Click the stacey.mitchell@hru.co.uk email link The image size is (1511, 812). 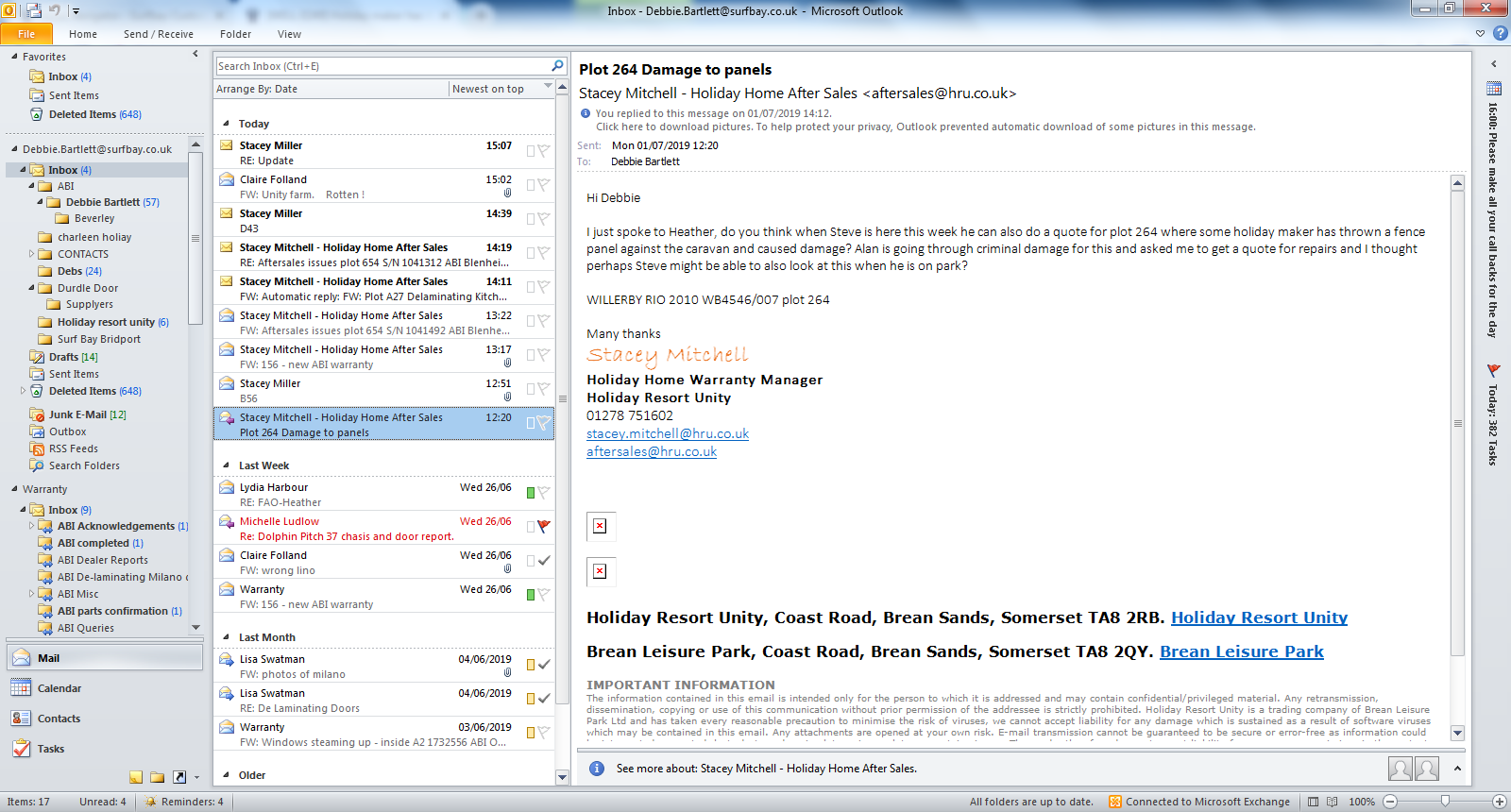click(668, 434)
